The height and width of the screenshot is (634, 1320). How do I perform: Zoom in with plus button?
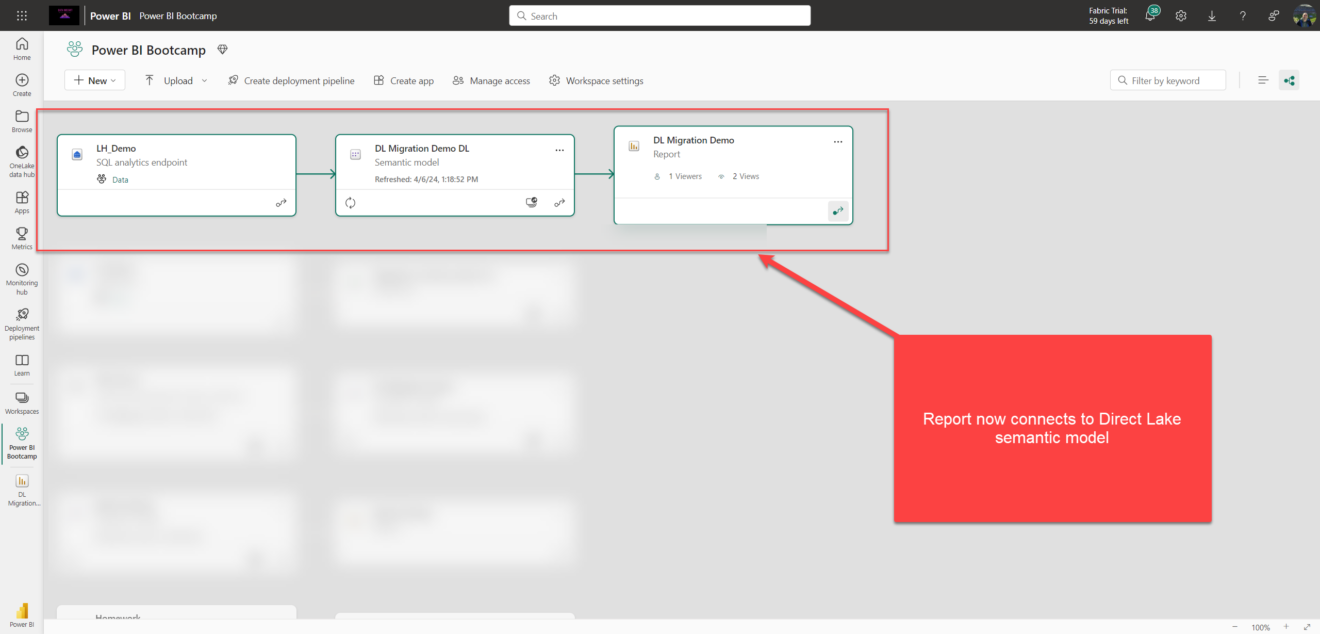point(1286,627)
